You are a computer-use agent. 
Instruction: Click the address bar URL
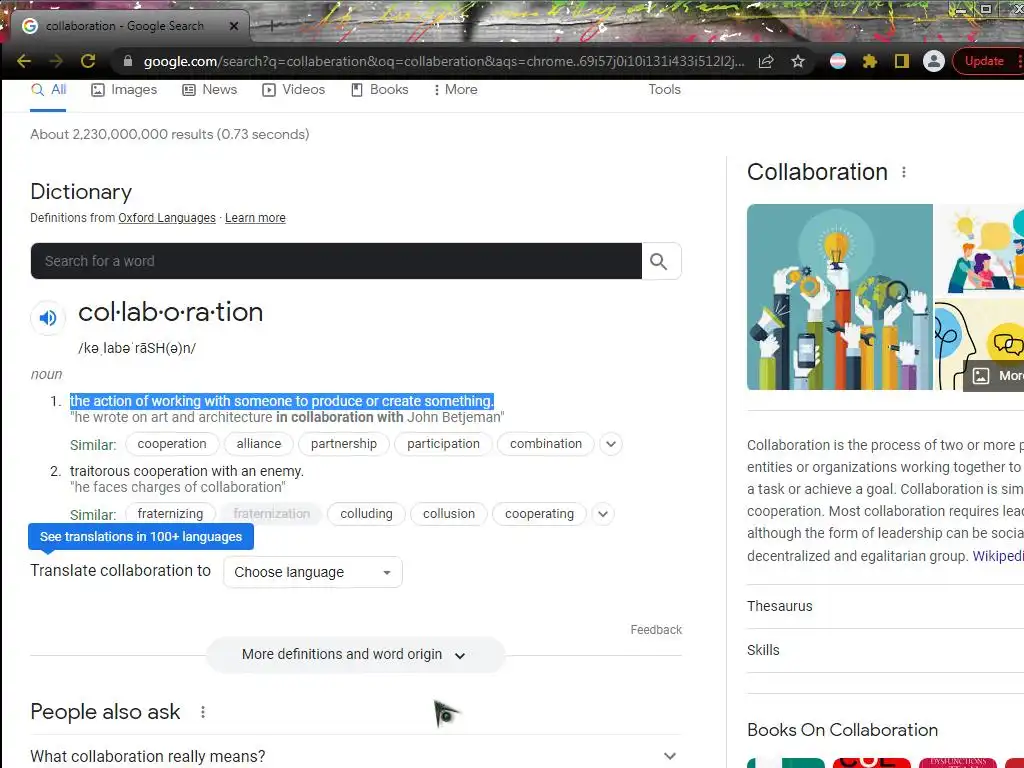coord(443,61)
